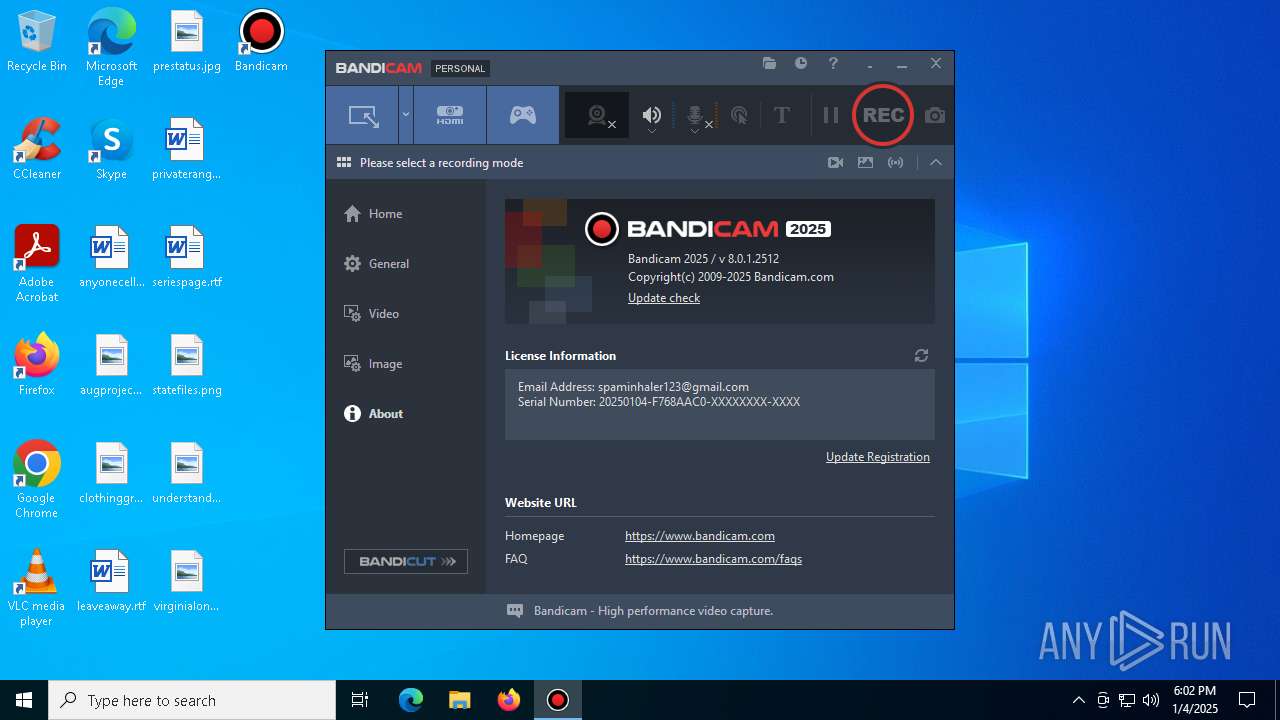
Task: Select the seriespage.rtf desktop file
Action: coord(187,258)
